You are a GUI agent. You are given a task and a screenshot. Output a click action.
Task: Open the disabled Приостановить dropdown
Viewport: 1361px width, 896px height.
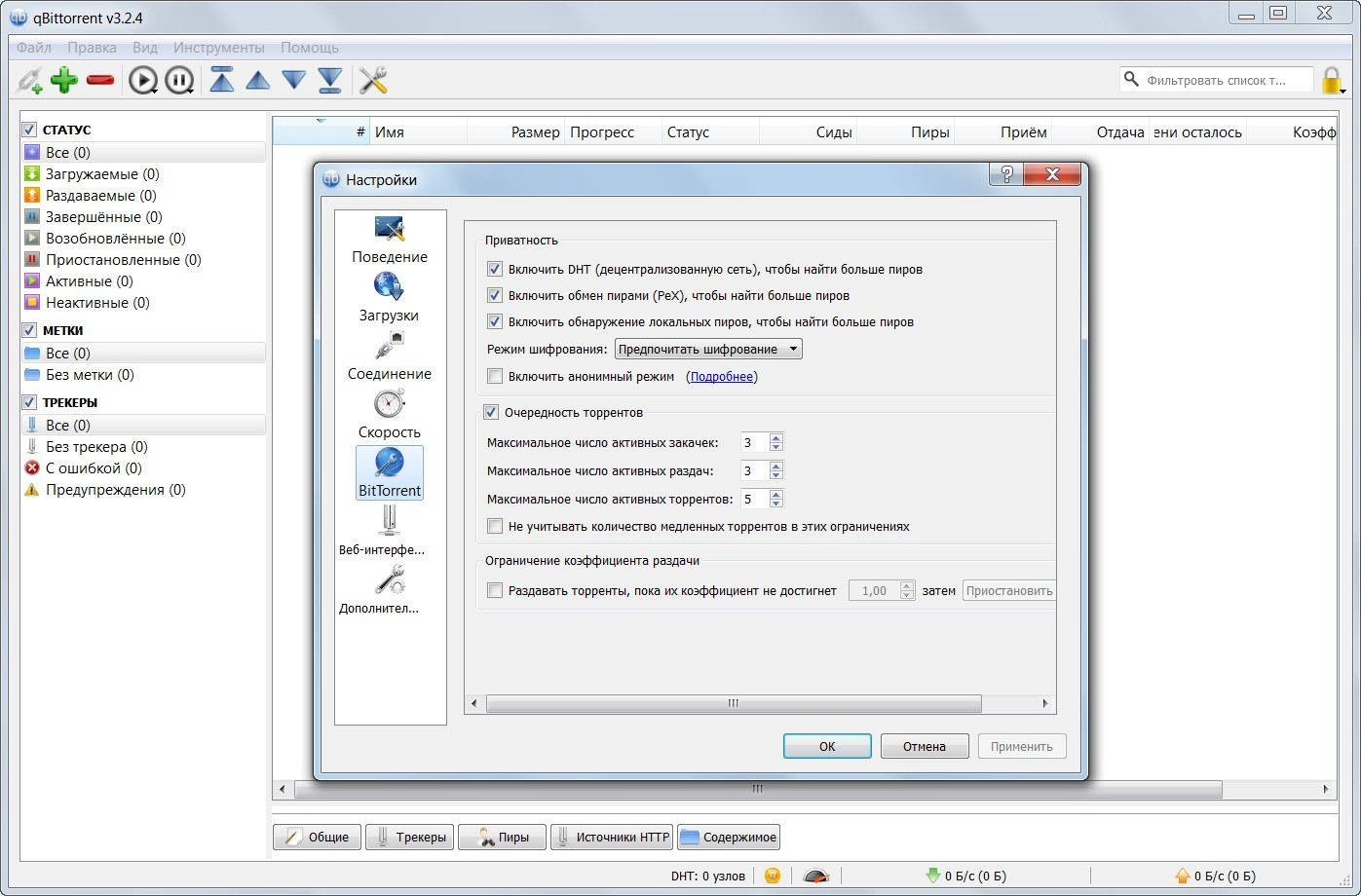coord(1009,590)
